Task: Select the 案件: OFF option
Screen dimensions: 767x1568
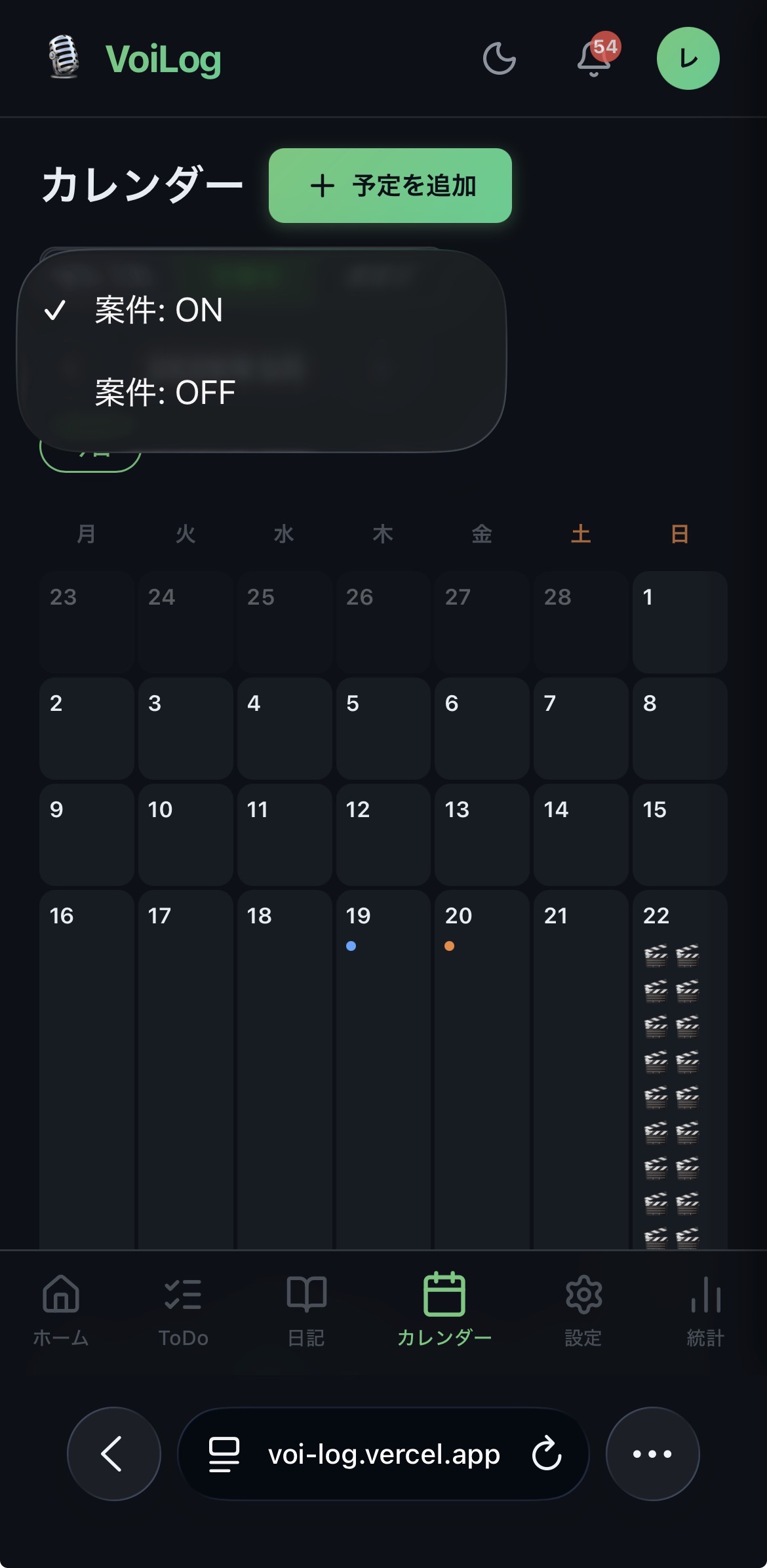Action: tap(165, 393)
